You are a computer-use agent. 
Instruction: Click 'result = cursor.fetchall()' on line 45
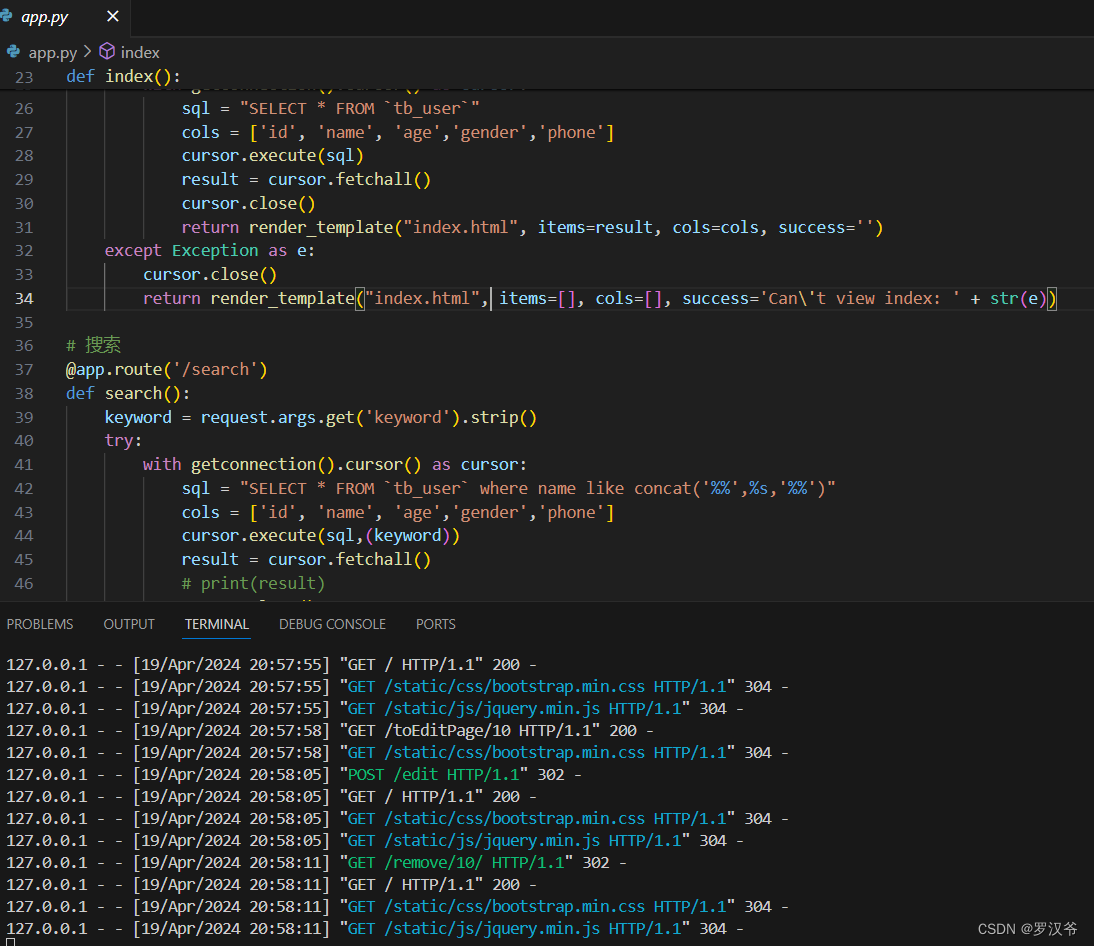click(x=306, y=560)
